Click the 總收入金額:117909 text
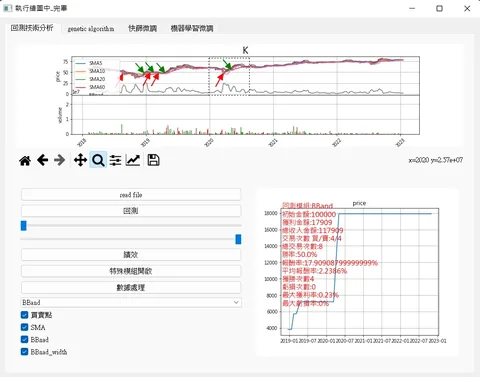Viewport: 480px width, 377px height. point(313,230)
